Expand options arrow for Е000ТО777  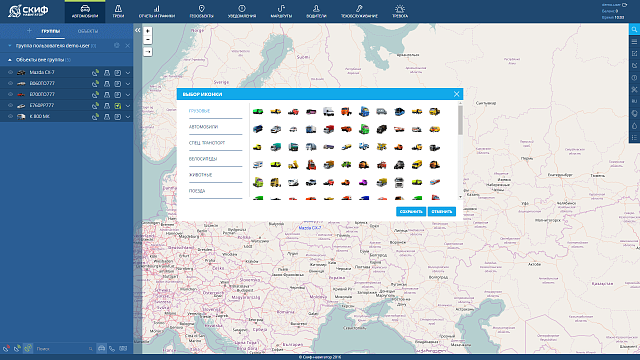tap(128, 95)
